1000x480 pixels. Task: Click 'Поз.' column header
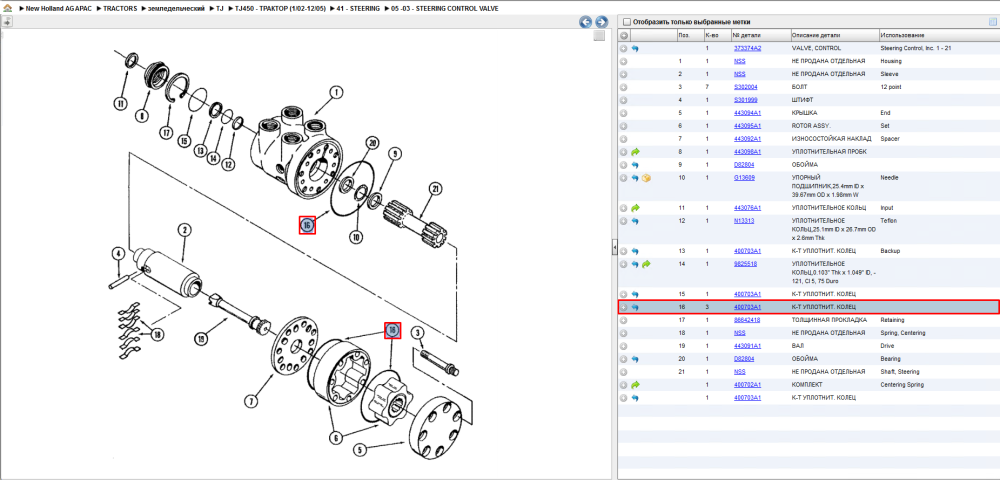(x=689, y=36)
